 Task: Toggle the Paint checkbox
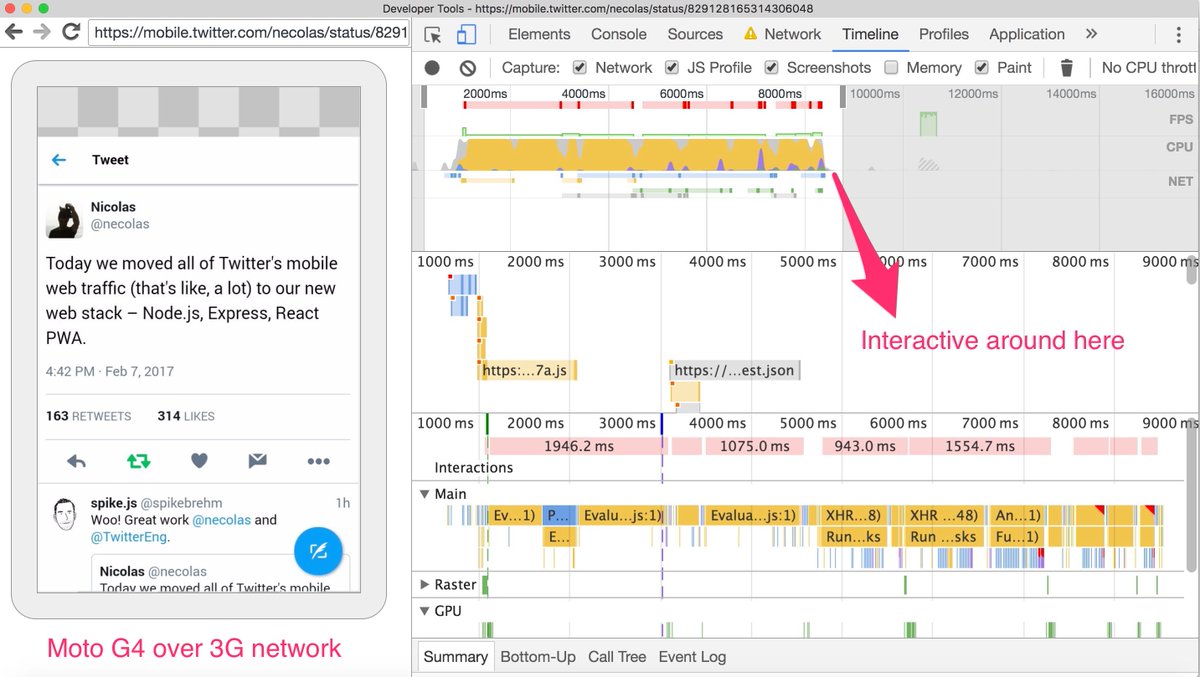pyautogui.click(x=982, y=68)
